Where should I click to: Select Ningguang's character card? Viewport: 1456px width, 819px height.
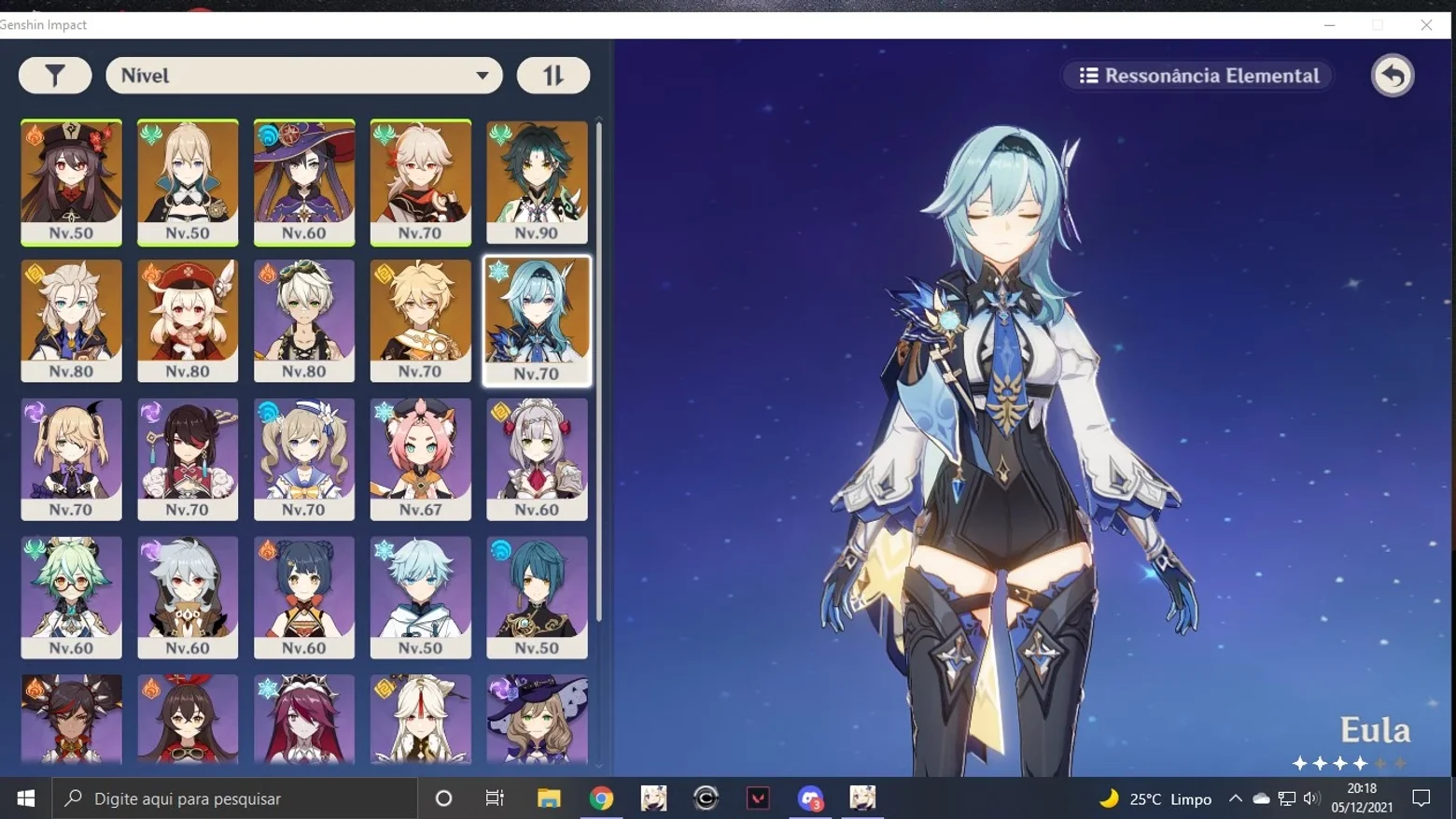[421, 720]
